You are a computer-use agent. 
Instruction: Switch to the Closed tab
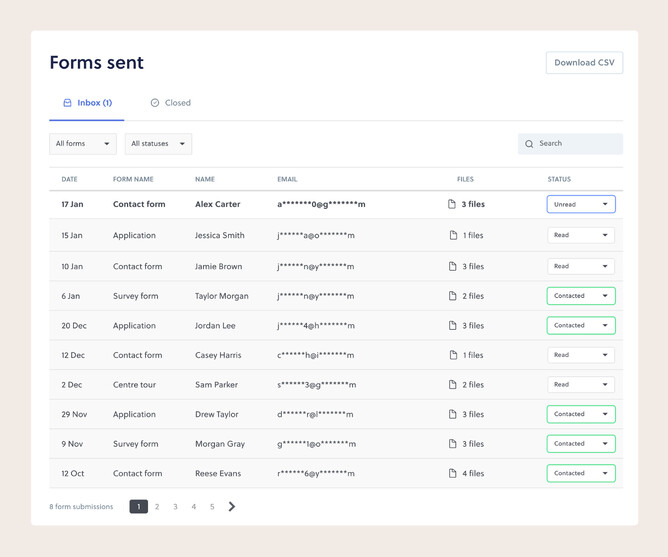[171, 103]
